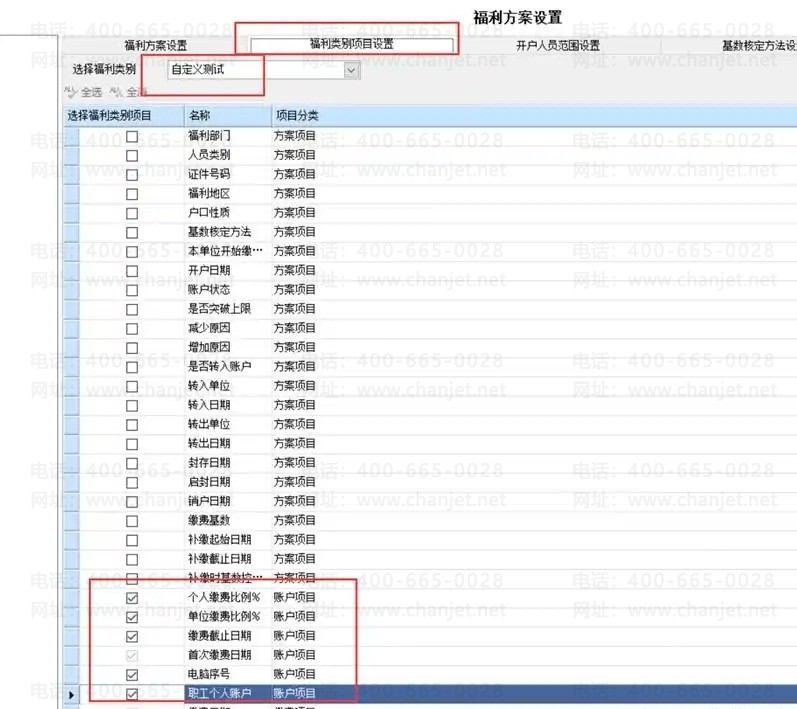Uncheck the 个人缴费比例% checkbox
Viewport: 797px width, 709px height.
(132, 598)
